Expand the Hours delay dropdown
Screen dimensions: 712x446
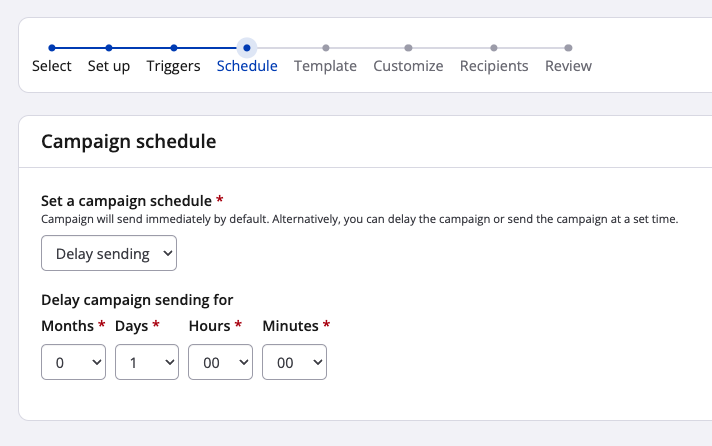point(220,363)
